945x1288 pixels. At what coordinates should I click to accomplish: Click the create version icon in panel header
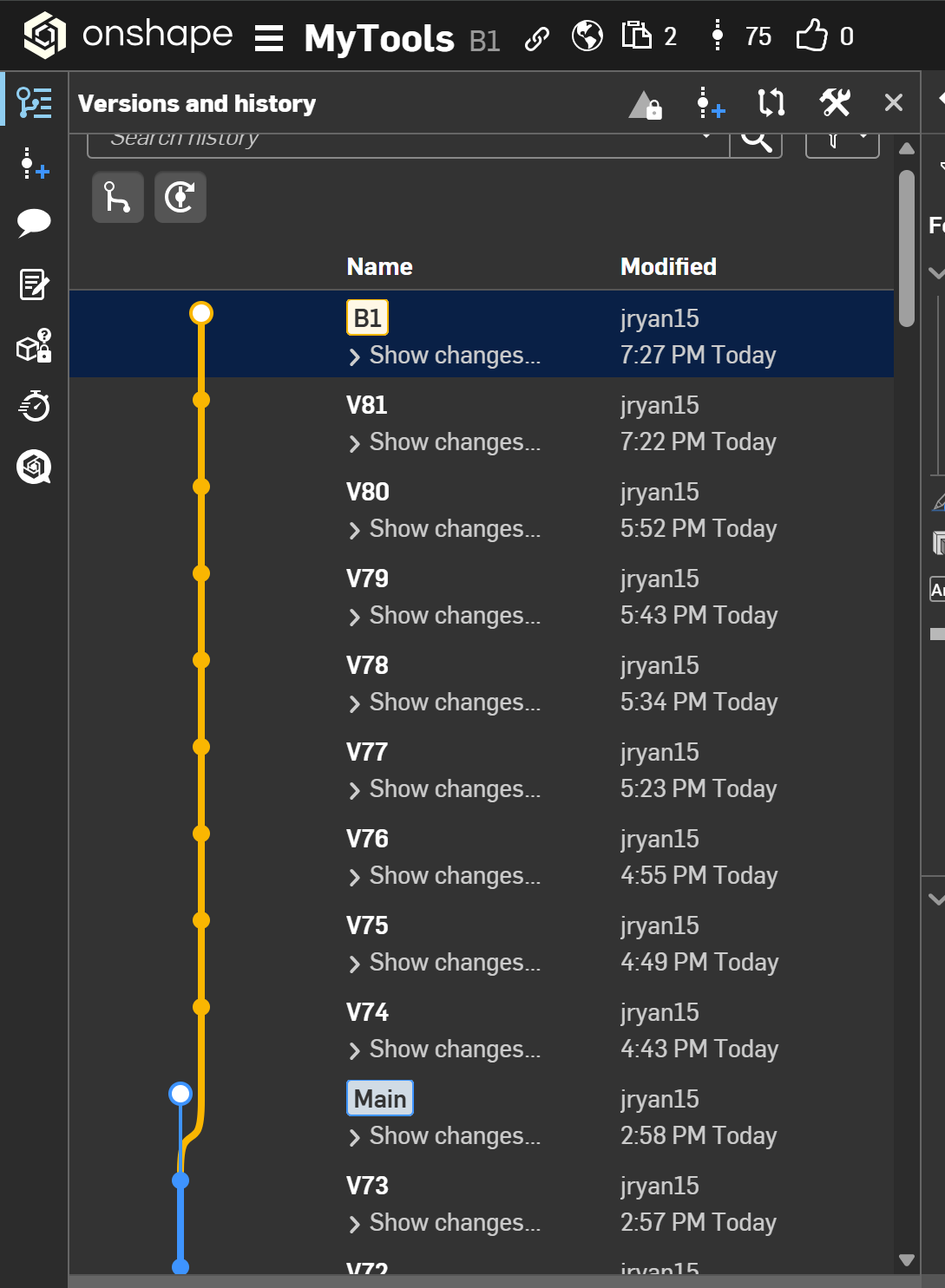711,103
